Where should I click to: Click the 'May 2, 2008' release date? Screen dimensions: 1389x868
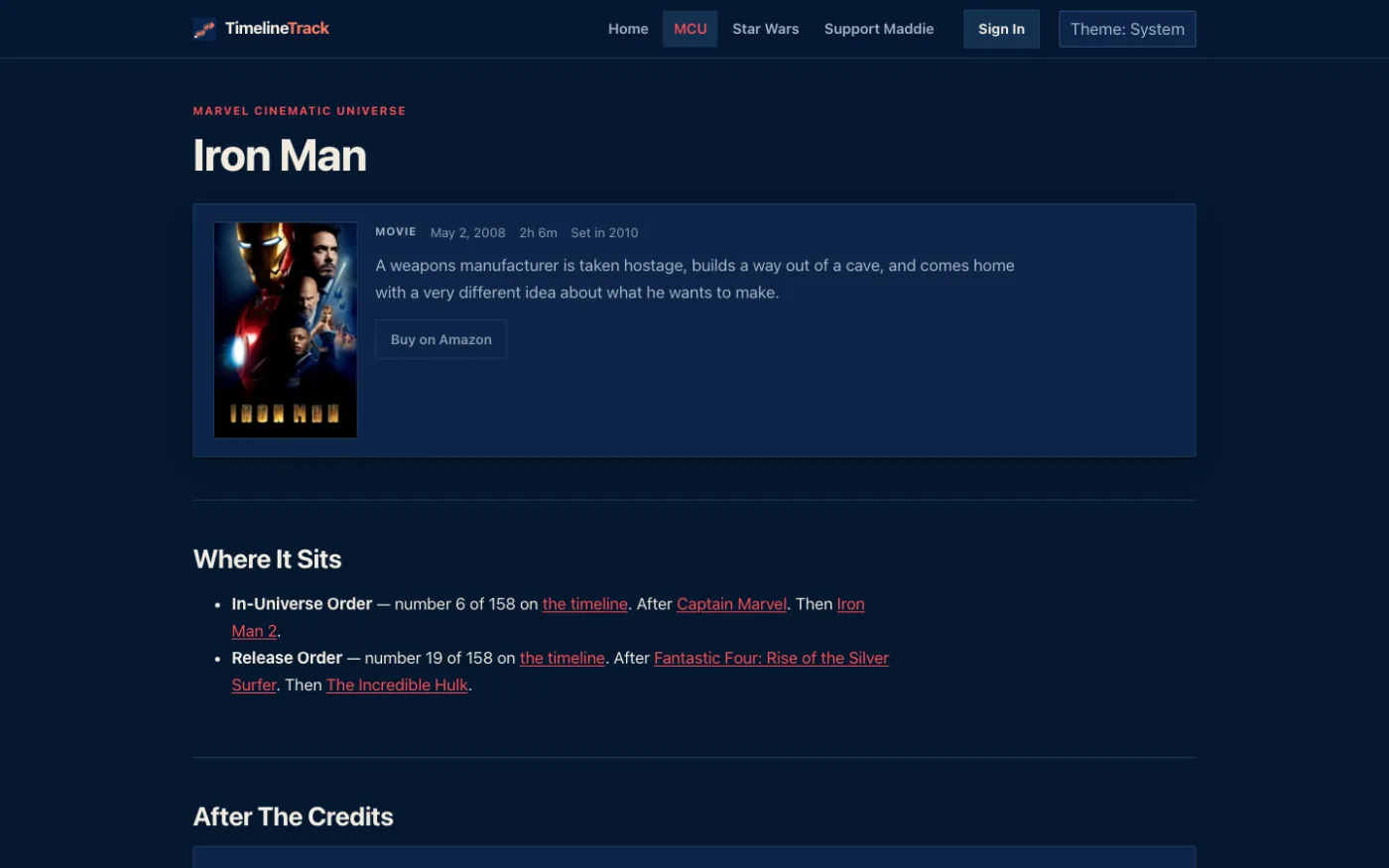[x=468, y=233]
